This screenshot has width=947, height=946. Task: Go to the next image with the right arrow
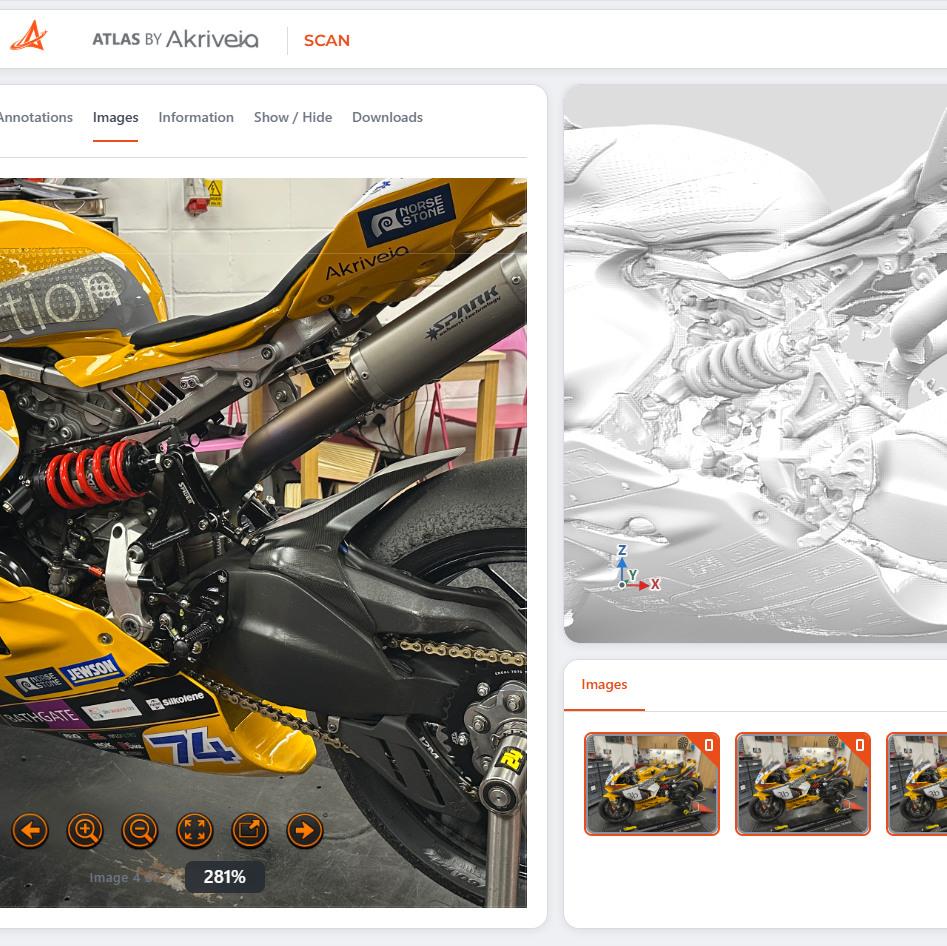click(304, 831)
